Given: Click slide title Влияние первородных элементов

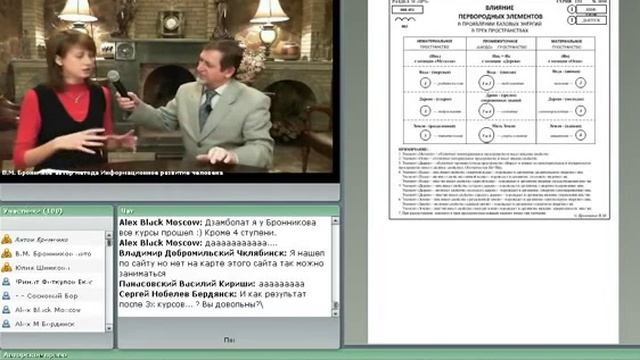Looking at the screenshot, I should coord(500,12).
